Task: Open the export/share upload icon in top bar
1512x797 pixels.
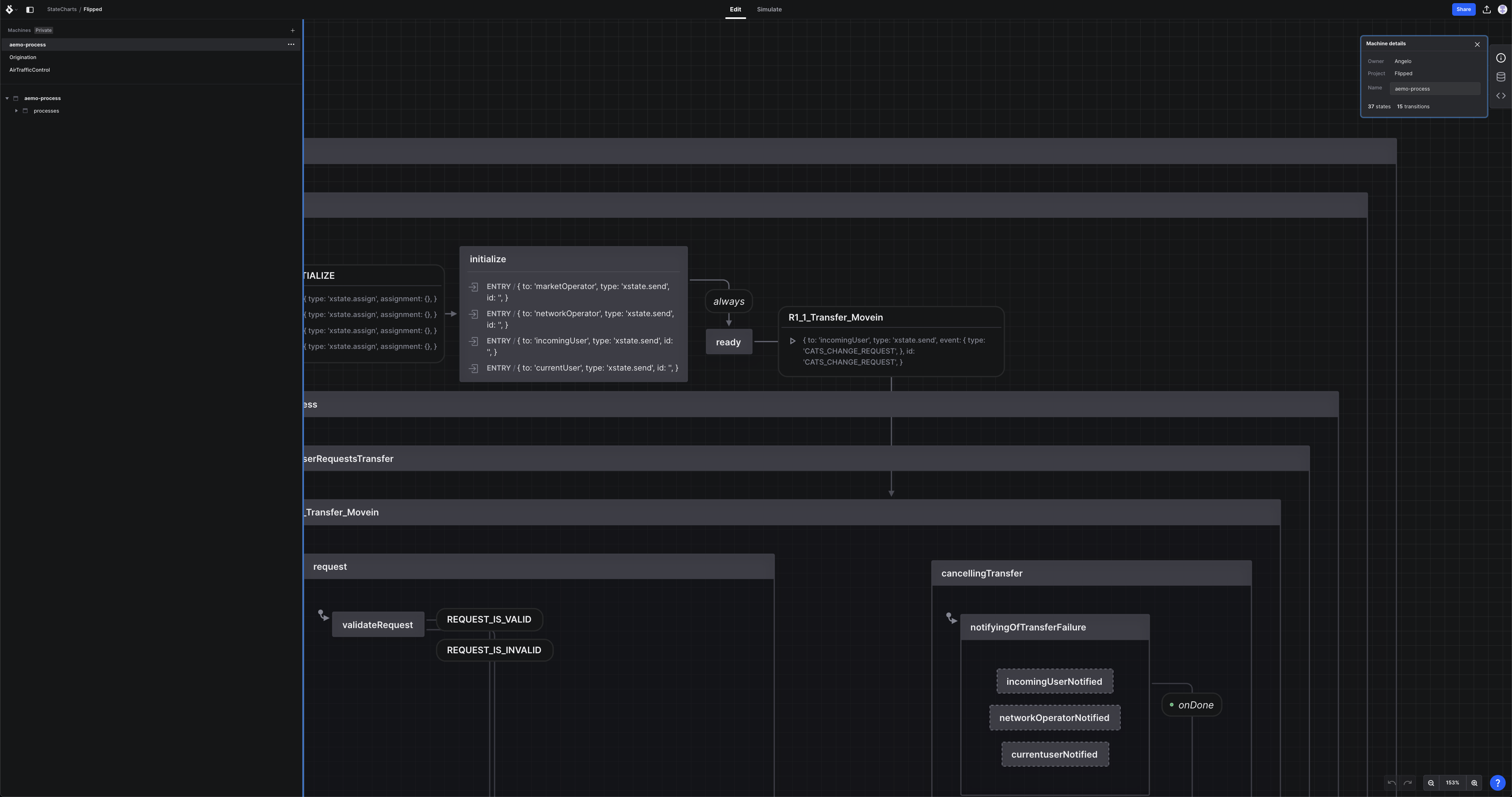Action: point(1486,9)
